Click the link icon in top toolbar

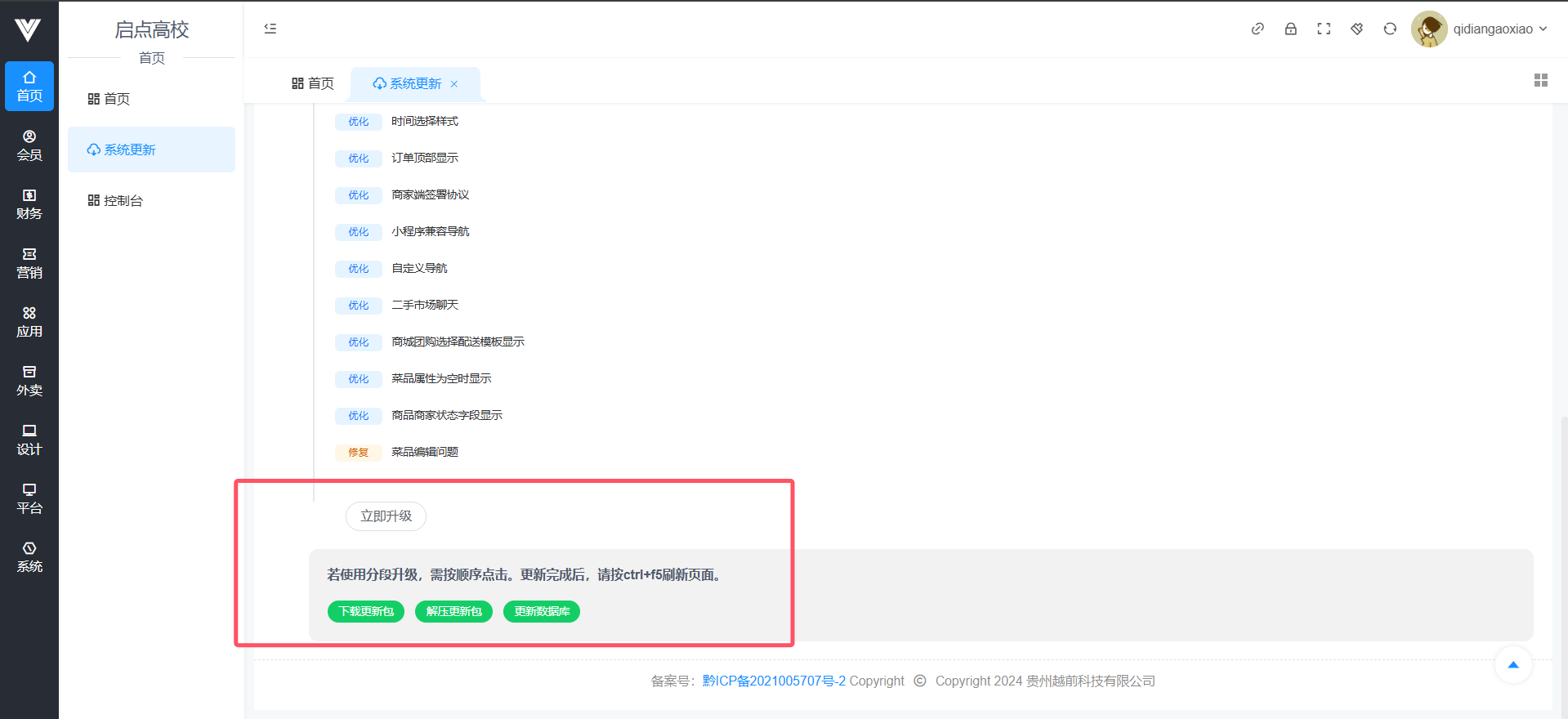click(1258, 29)
